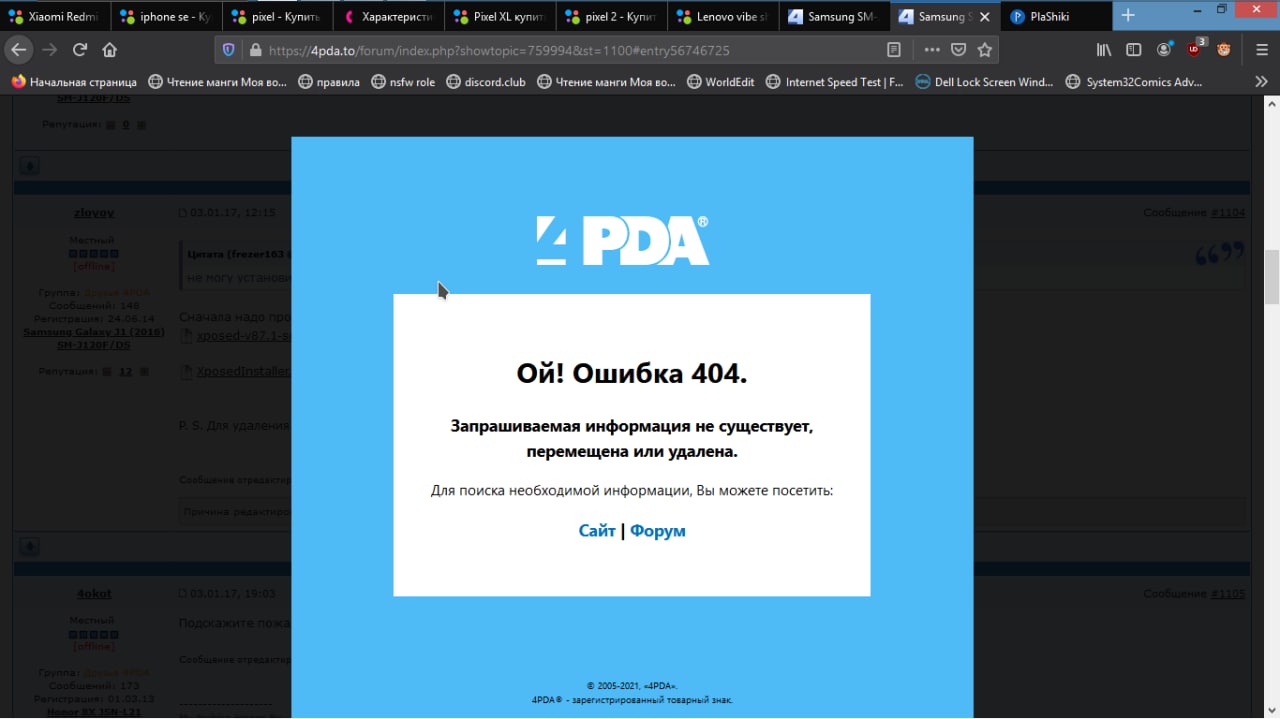
Task: Open the Начальная страница bookmark
Action: tap(74, 82)
